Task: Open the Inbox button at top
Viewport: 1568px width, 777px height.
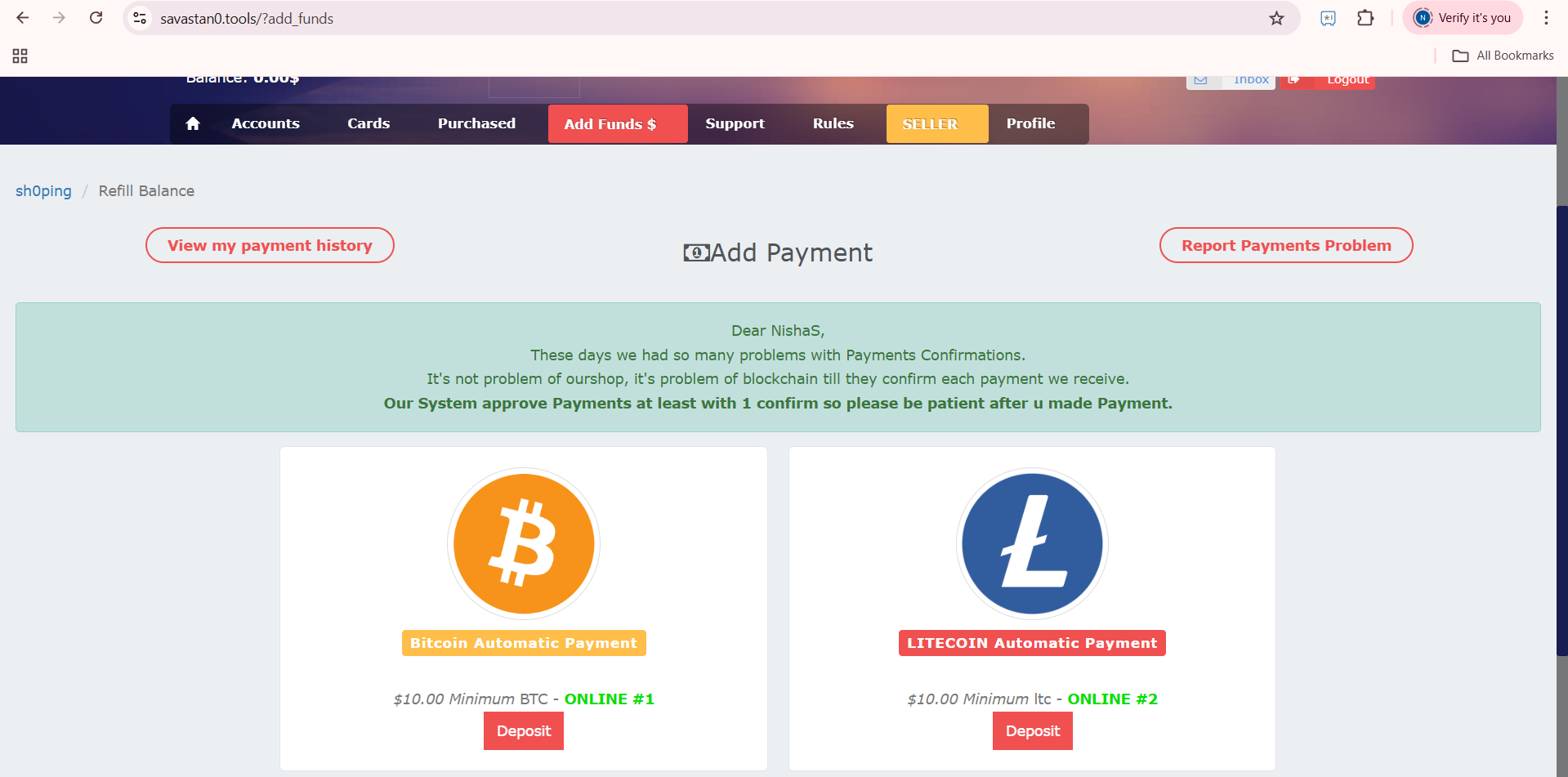Action: click(x=1231, y=81)
